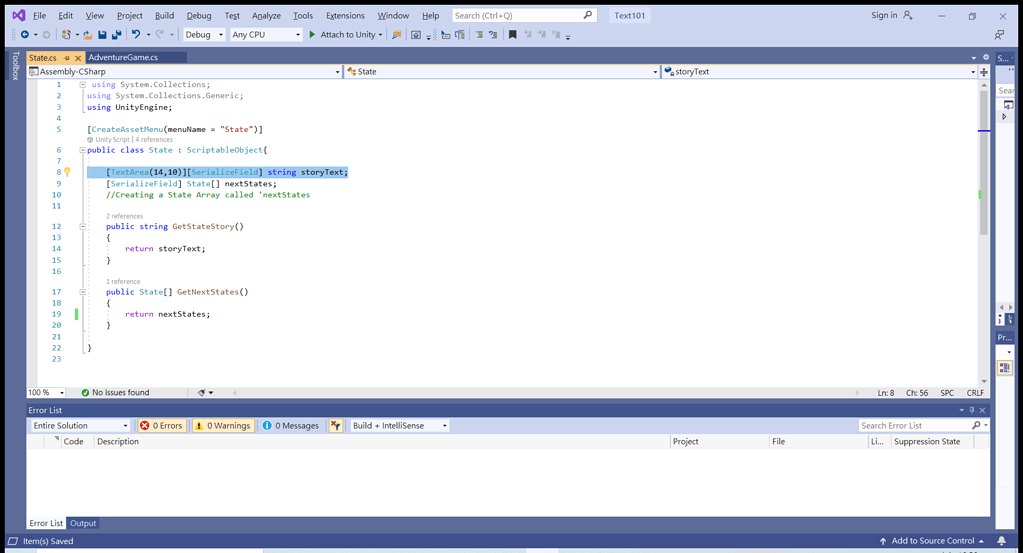
Task: Collapse the State class code block
Action: tap(83, 150)
